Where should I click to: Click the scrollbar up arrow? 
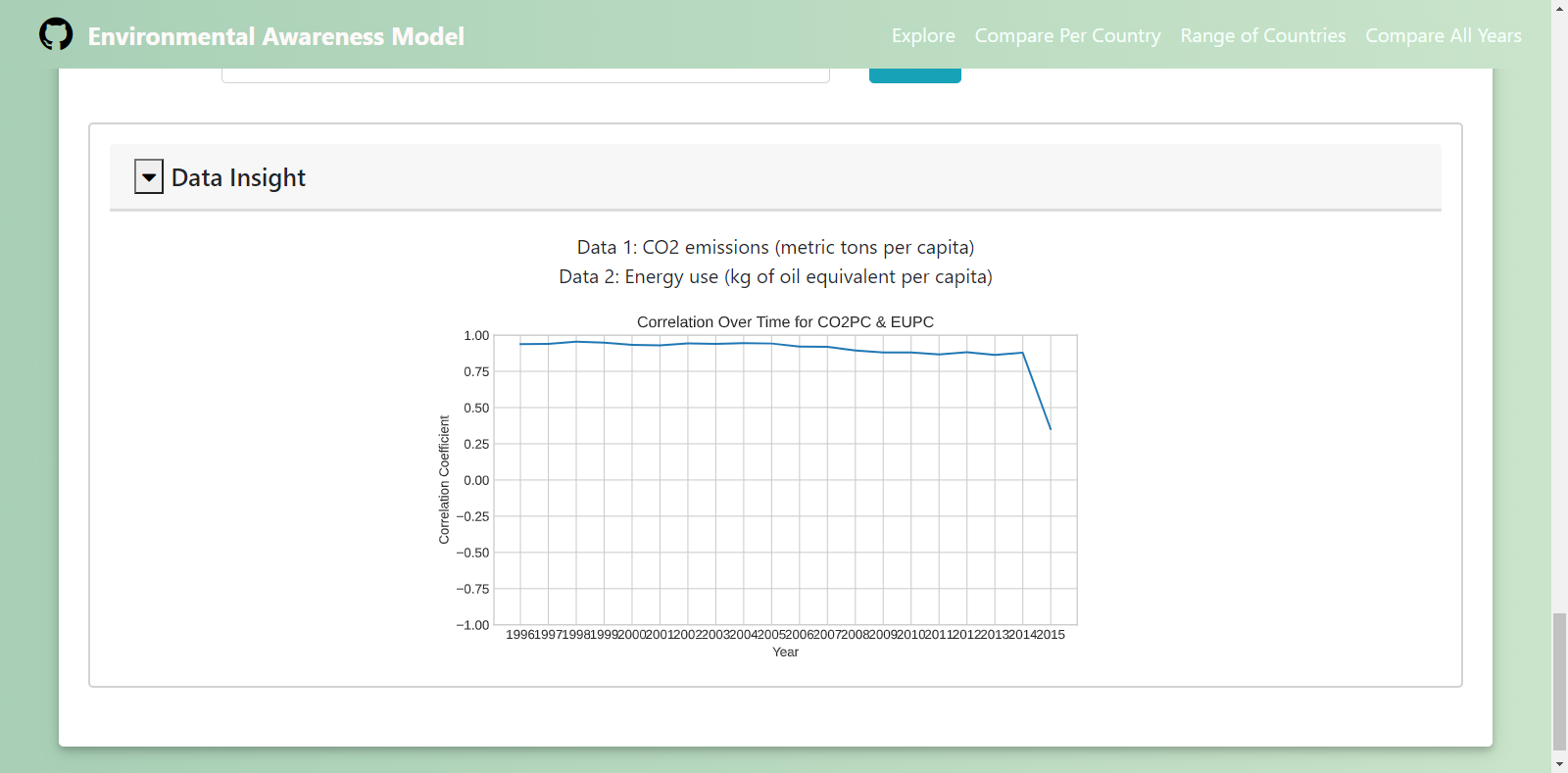click(x=1559, y=8)
